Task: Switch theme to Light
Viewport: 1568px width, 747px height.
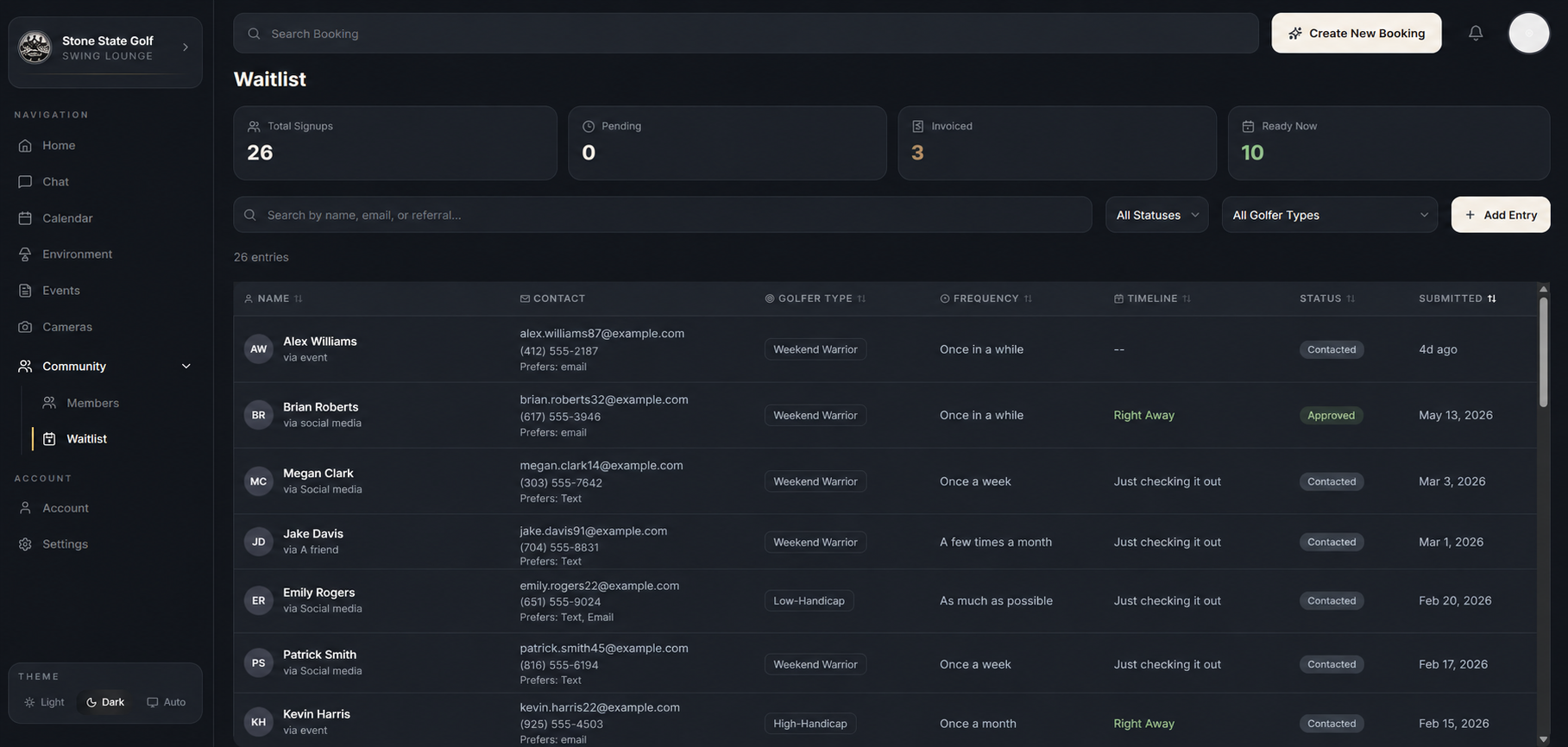Action: point(44,702)
